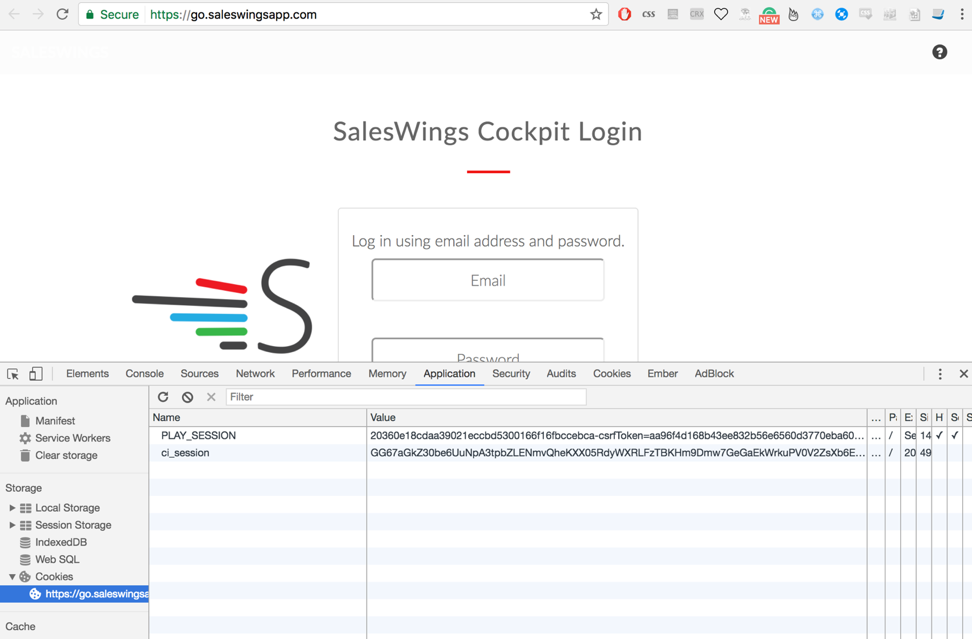Open the Chrome three-dot menu
Viewport: 972px width, 639px height.
point(961,14)
